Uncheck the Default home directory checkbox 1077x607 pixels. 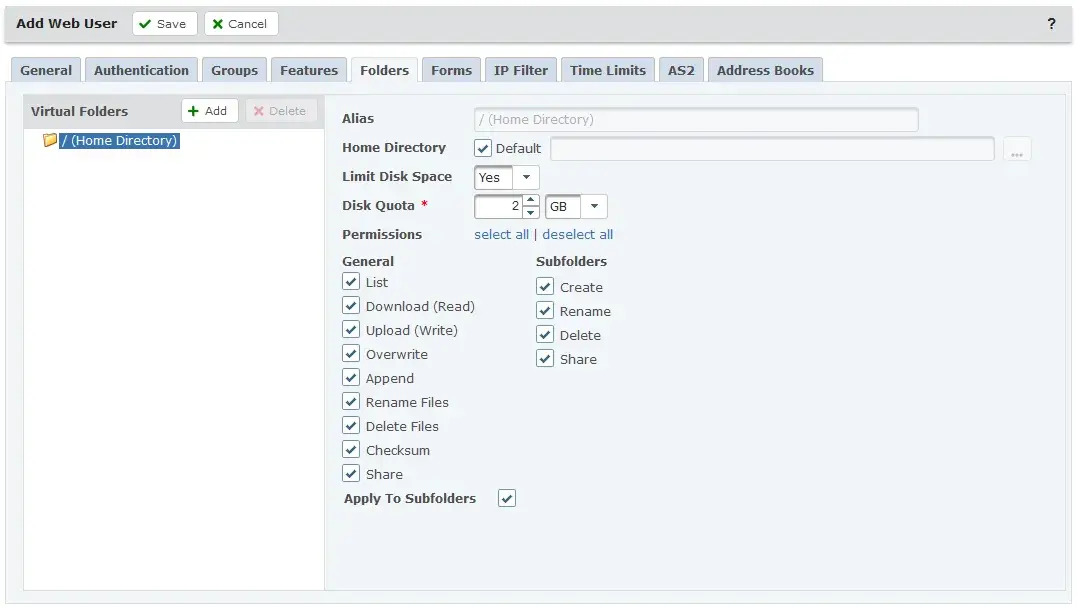coord(483,148)
